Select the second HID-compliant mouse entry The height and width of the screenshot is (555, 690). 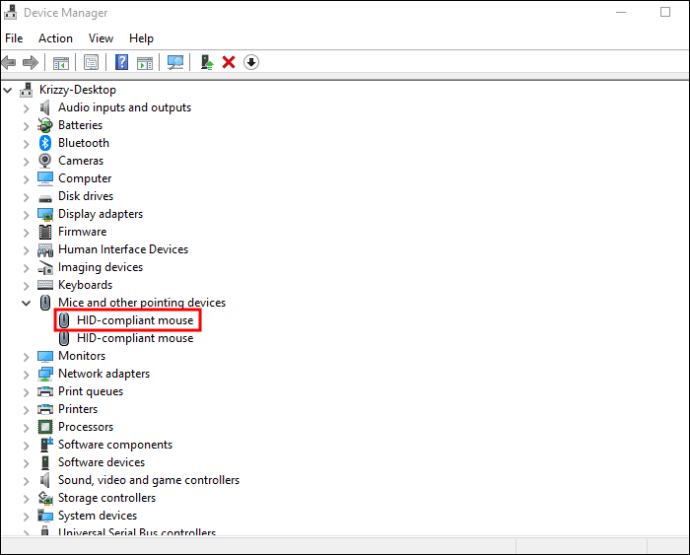(135, 338)
